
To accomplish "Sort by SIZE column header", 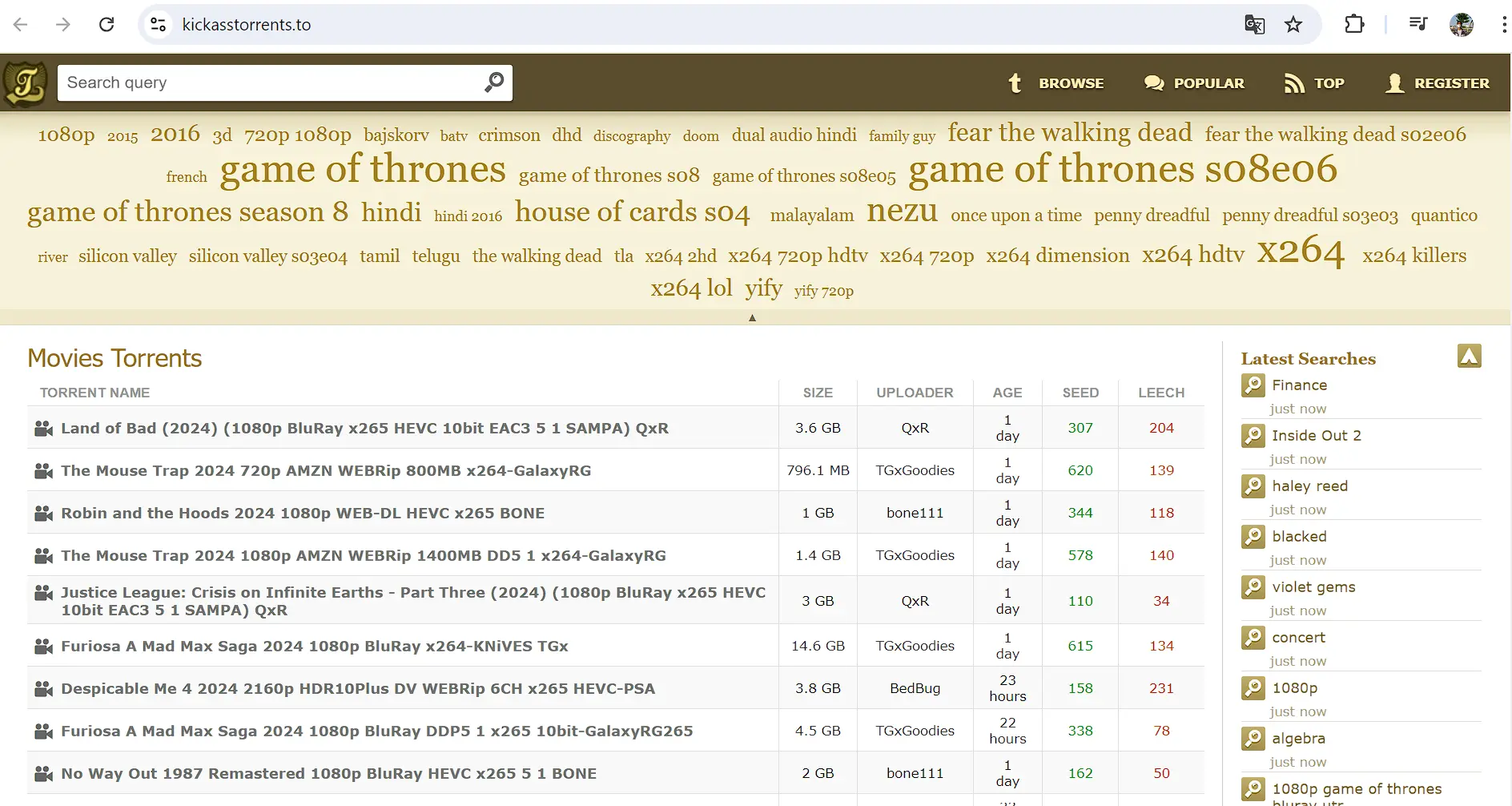I will pyautogui.click(x=818, y=393).
